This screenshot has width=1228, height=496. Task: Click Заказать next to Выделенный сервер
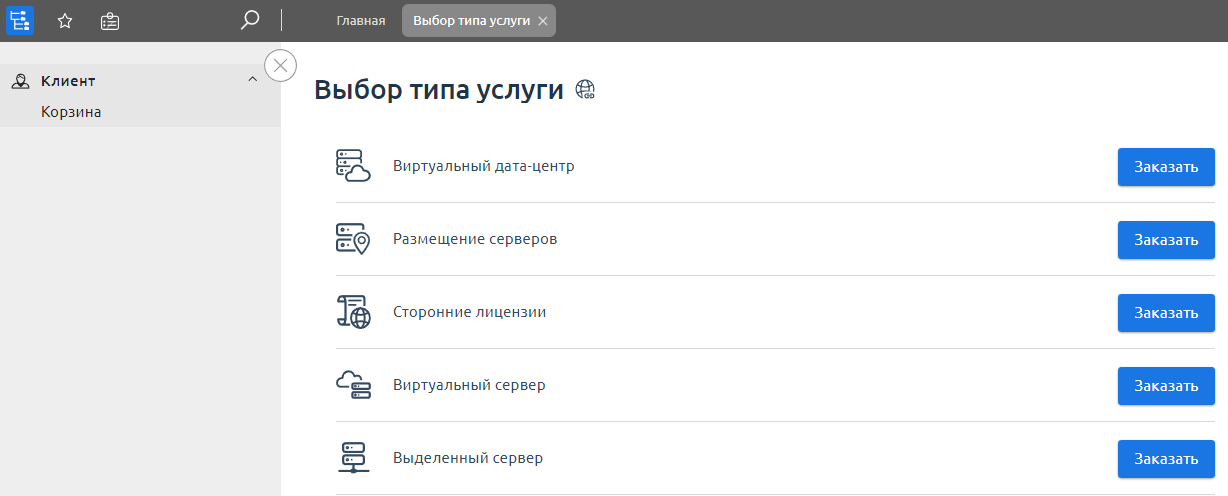[1165, 459]
